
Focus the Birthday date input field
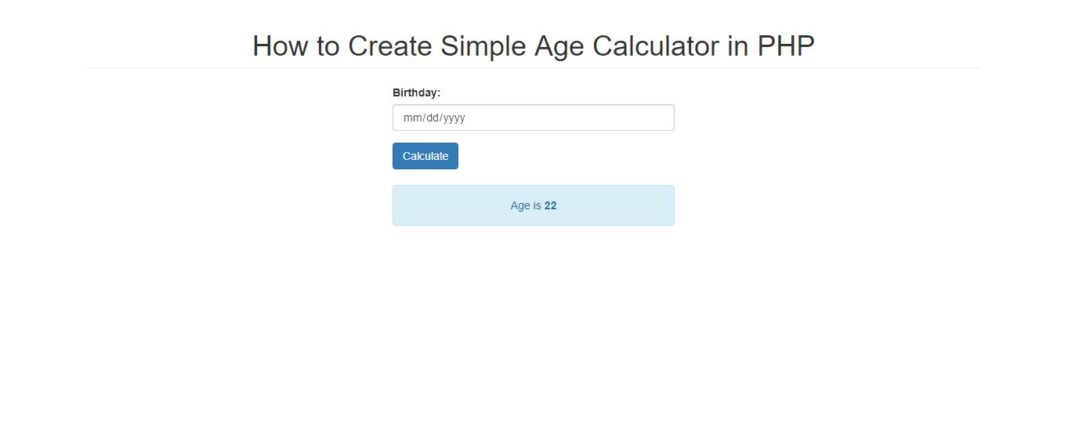533,118
